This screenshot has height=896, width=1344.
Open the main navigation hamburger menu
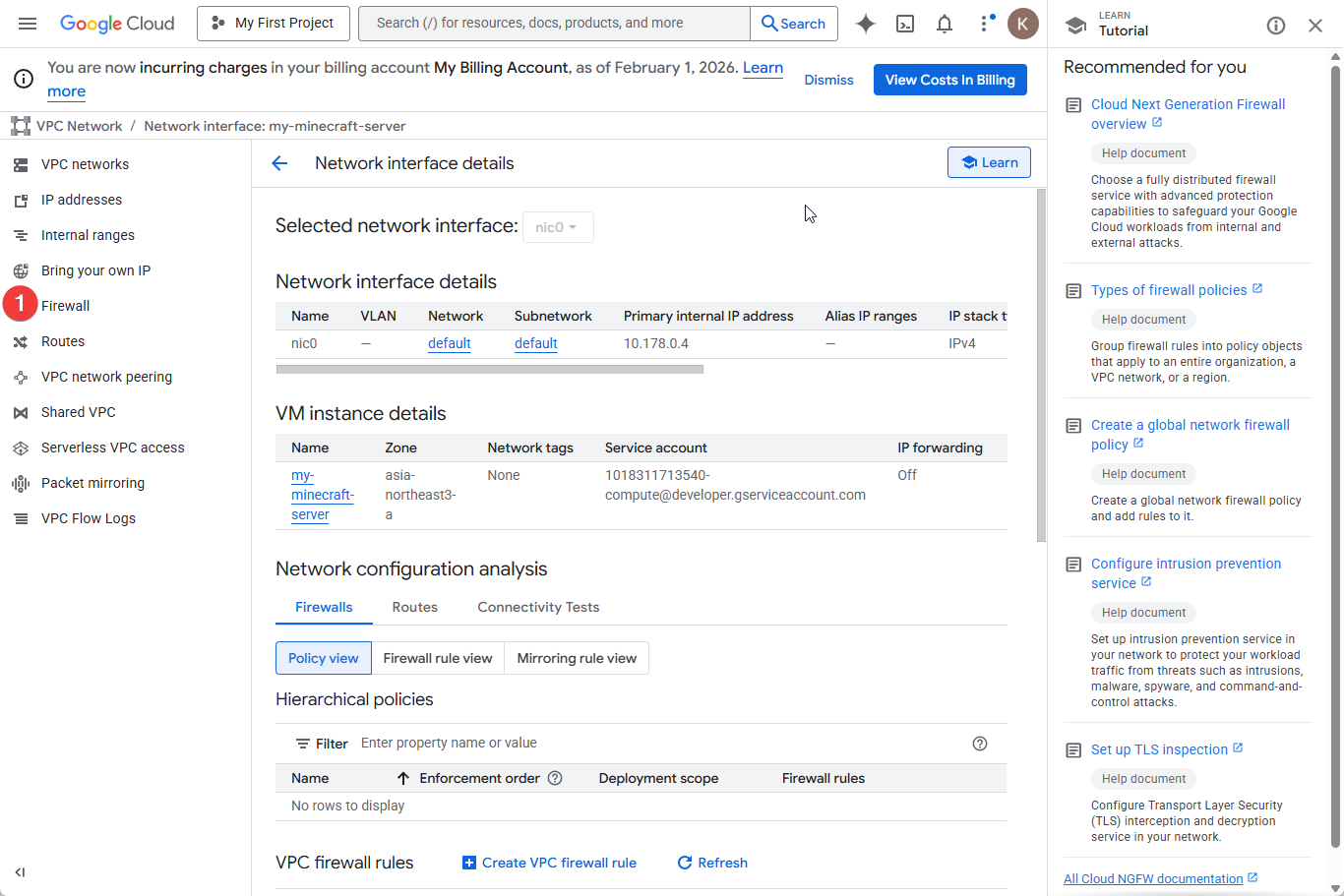click(x=28, y=23)
